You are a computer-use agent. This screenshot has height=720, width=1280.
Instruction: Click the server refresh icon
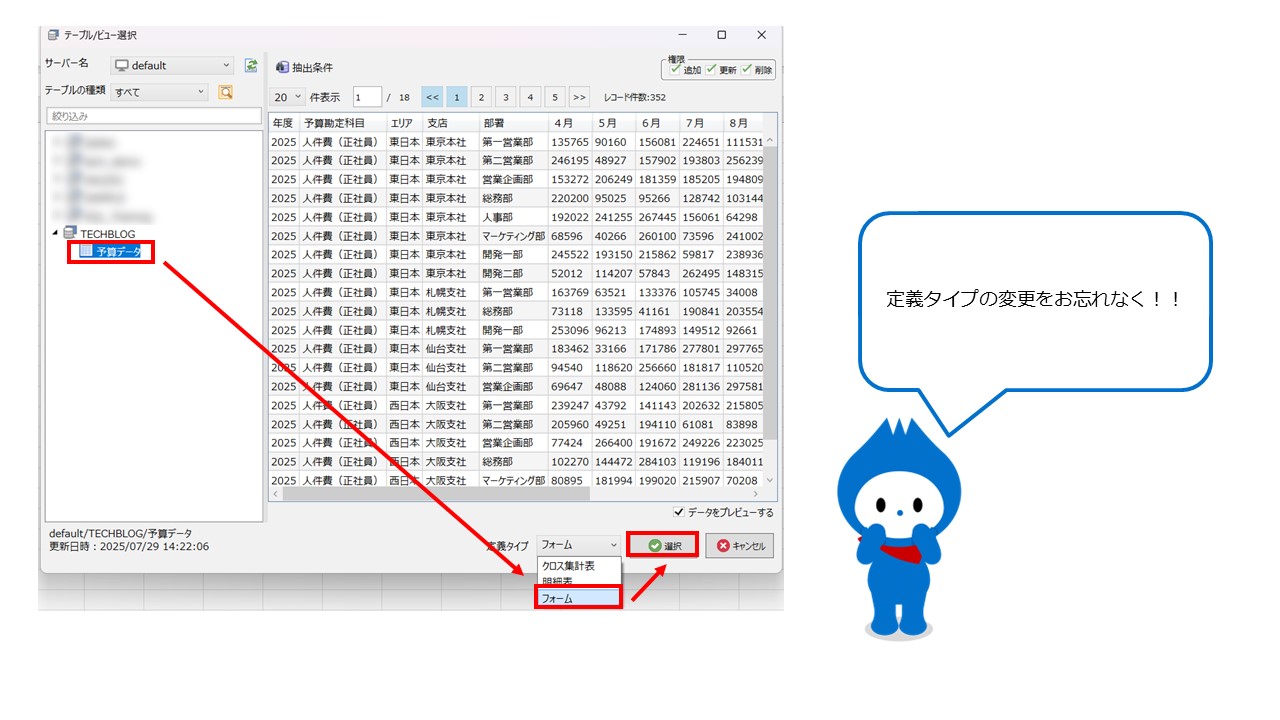pyautogui.click(x=252, y=66)
